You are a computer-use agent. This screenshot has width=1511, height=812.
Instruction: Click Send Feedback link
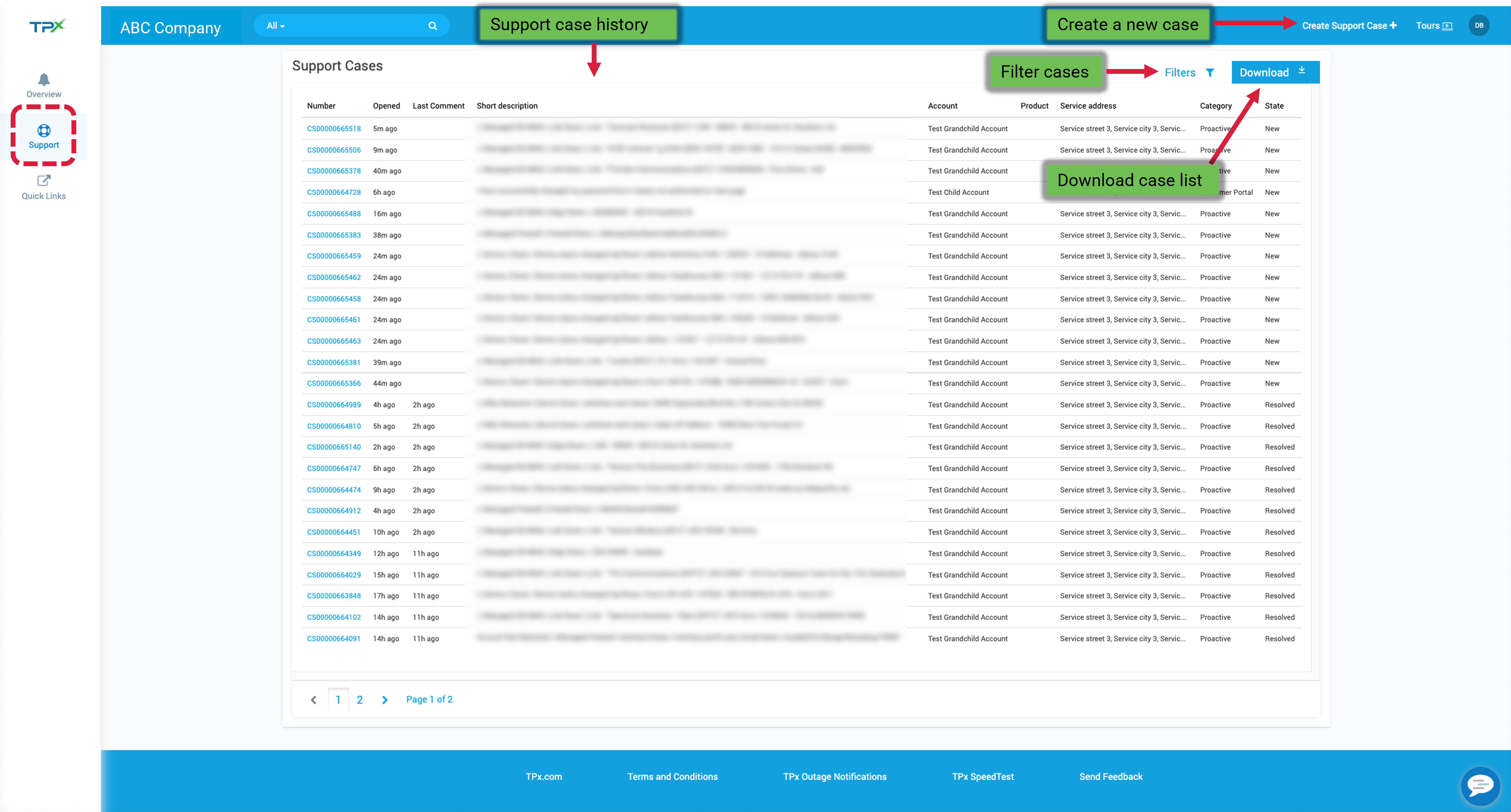click(x=1111, y=776)
